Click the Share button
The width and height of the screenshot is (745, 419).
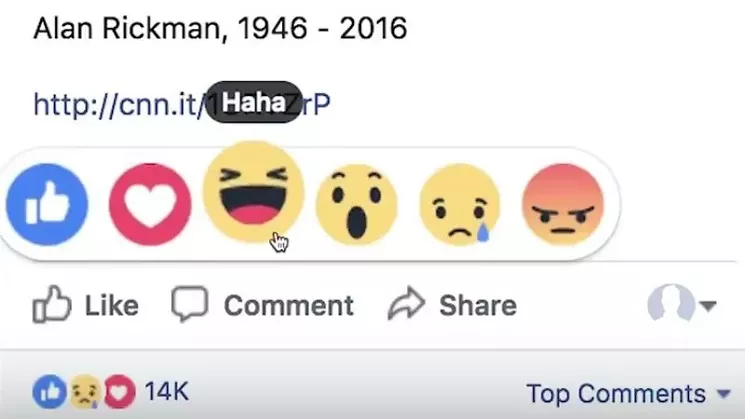click(452, 305)
